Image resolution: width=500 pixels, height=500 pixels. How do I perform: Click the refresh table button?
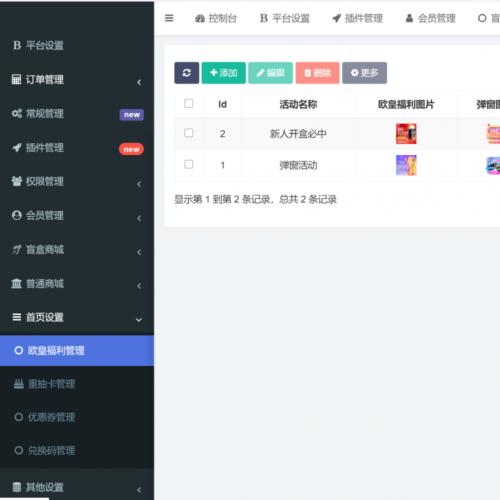[187, 73]
